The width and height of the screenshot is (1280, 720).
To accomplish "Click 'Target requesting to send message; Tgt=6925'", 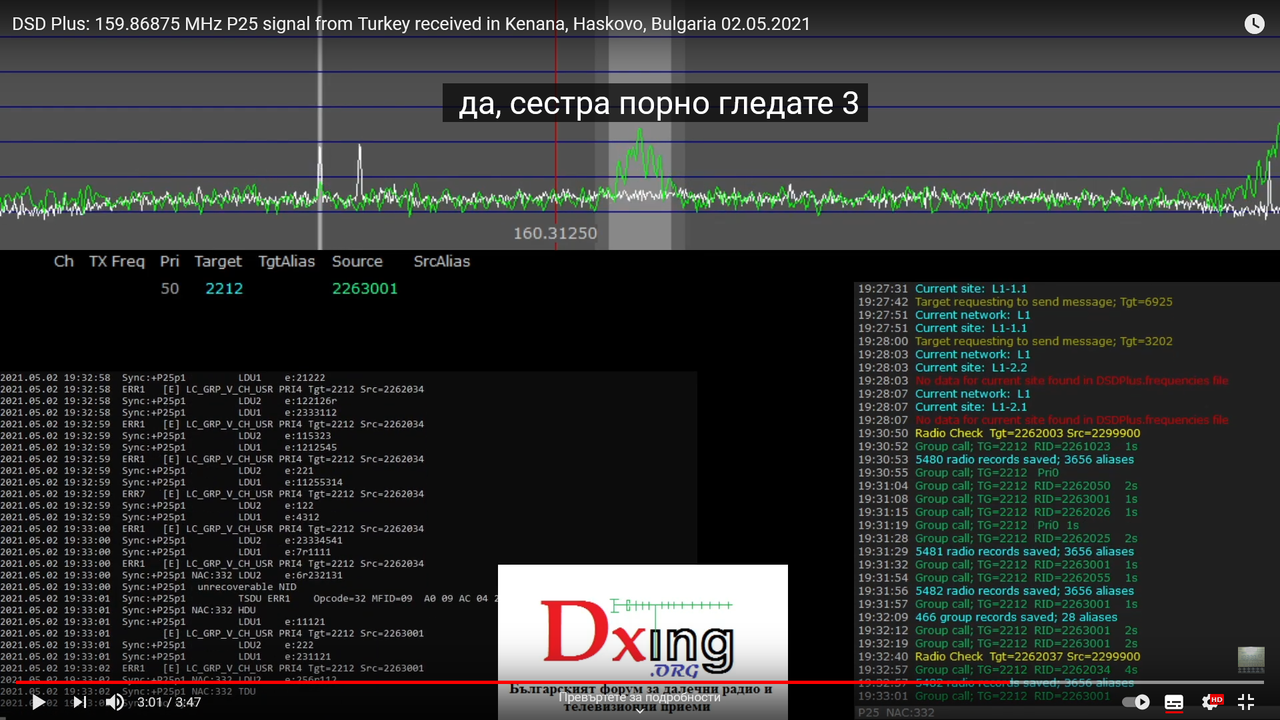I will (x=1015, y=301).
